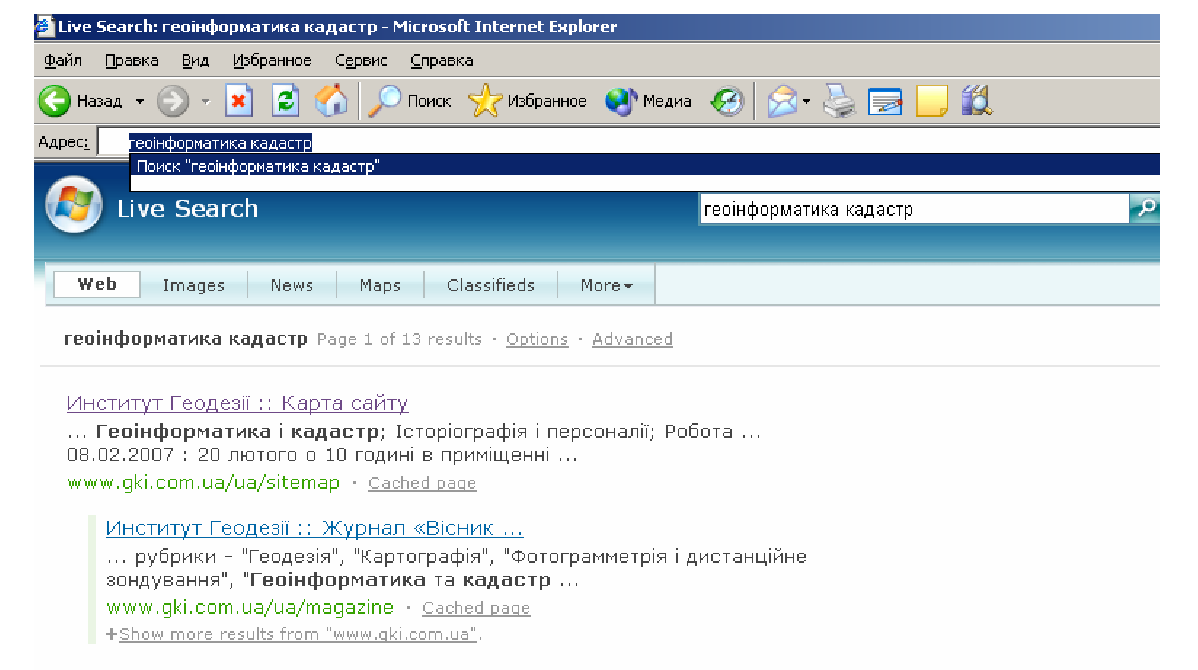Switch to the Images tab
This screenshot has width=1198, height=670.
(x=194, y=285)
